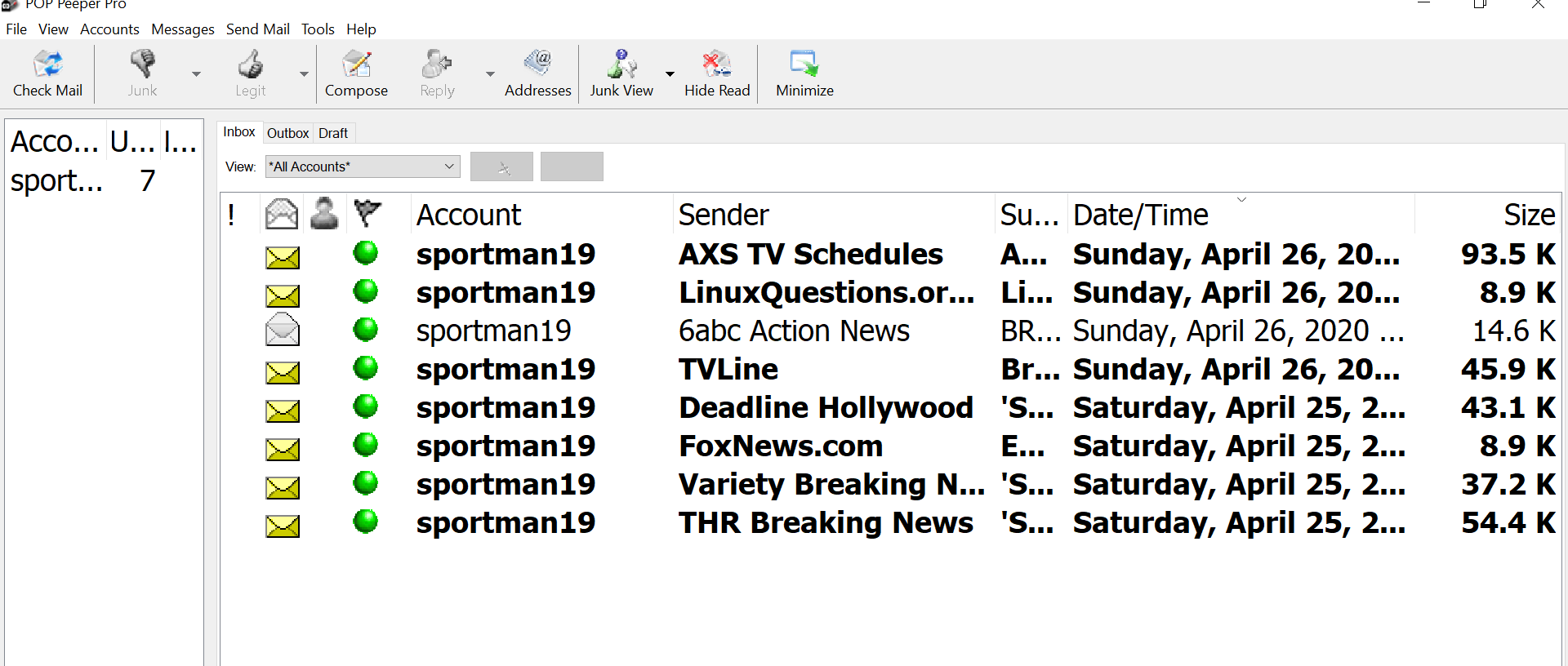Click the Legit thumbs-up icon
This screenshot has width=1568, height=666.
click(251, 64)
